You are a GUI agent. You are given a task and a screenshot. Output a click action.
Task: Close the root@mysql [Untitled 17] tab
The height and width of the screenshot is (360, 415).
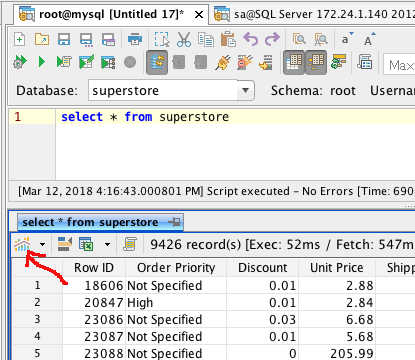pyautogui.click(x=199, y=15)
